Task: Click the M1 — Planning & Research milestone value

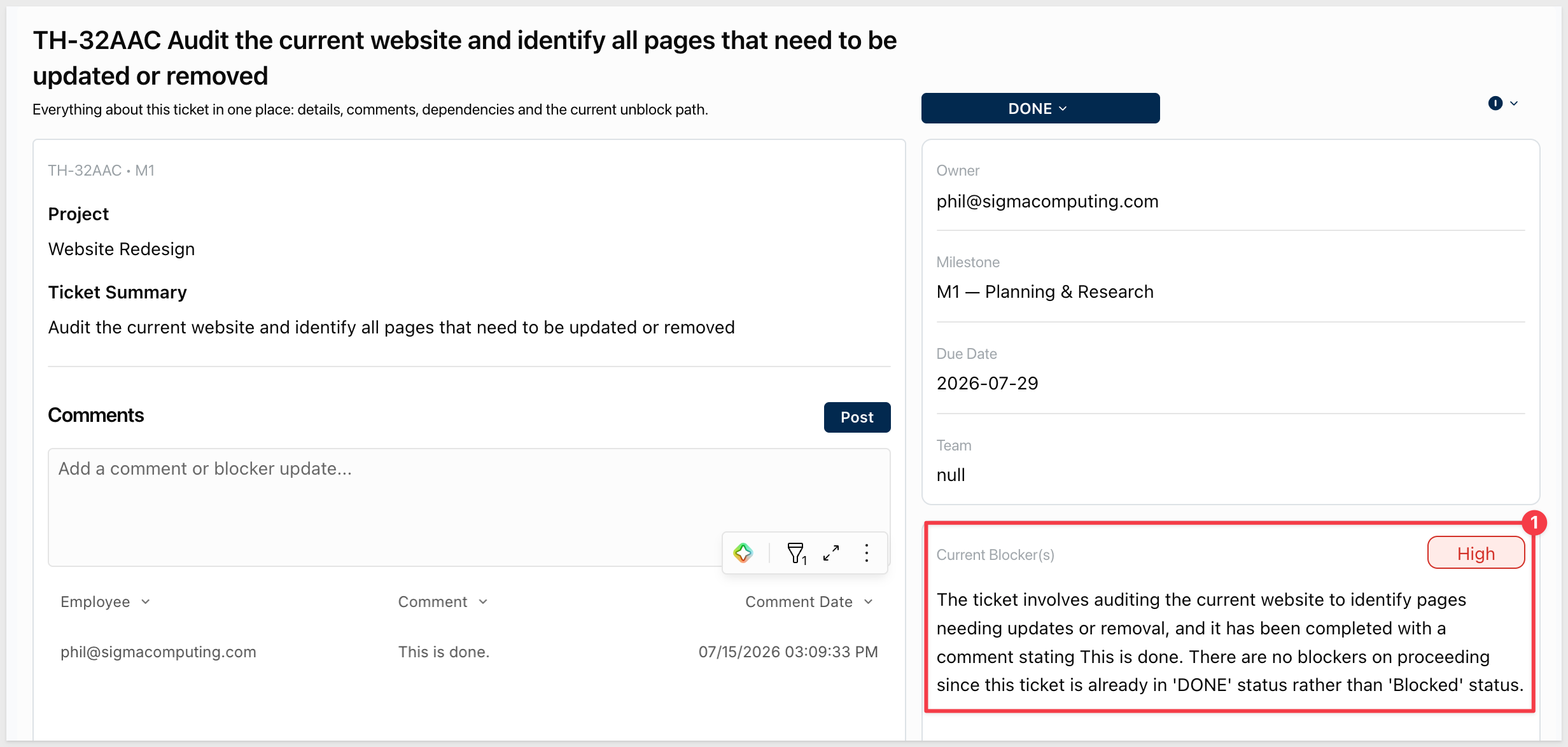Action: point(1045,291)
